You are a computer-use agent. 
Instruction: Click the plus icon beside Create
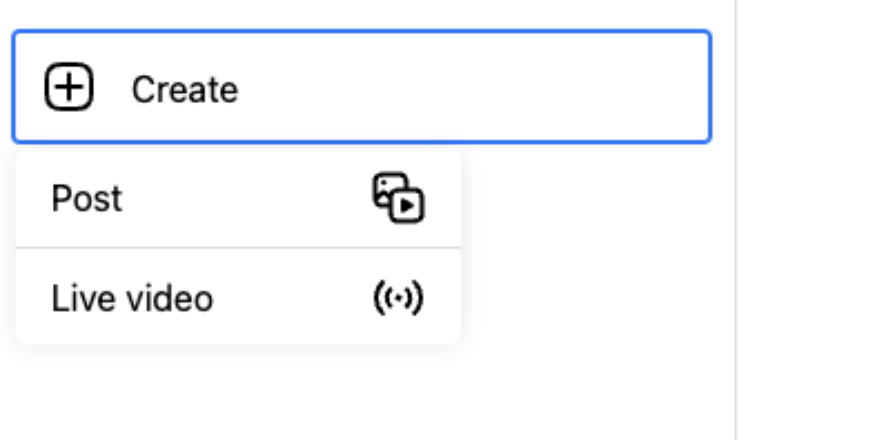(x=69, y=88)
